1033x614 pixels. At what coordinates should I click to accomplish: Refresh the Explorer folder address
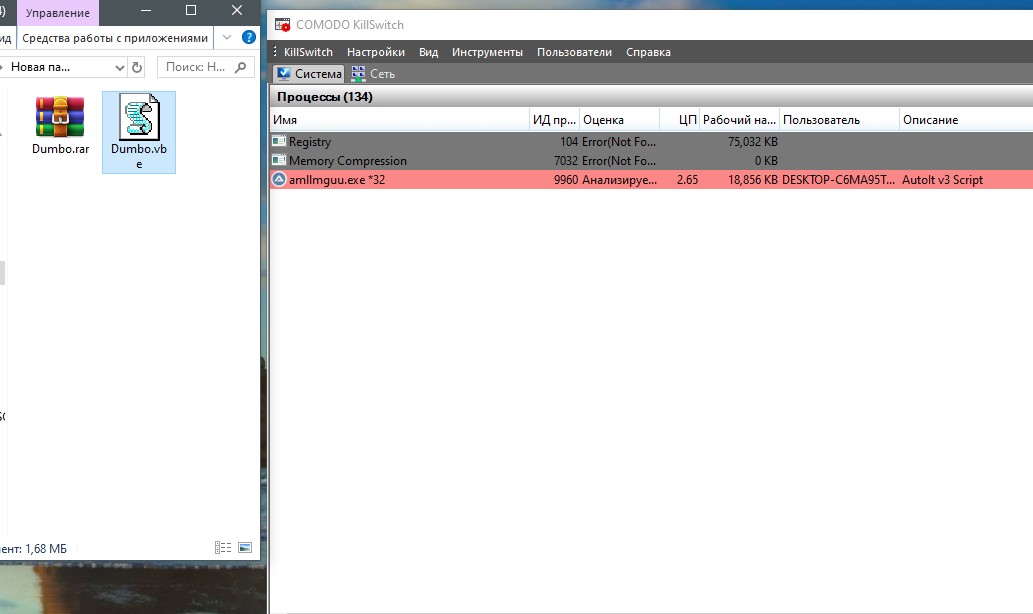tap(136, 67)
